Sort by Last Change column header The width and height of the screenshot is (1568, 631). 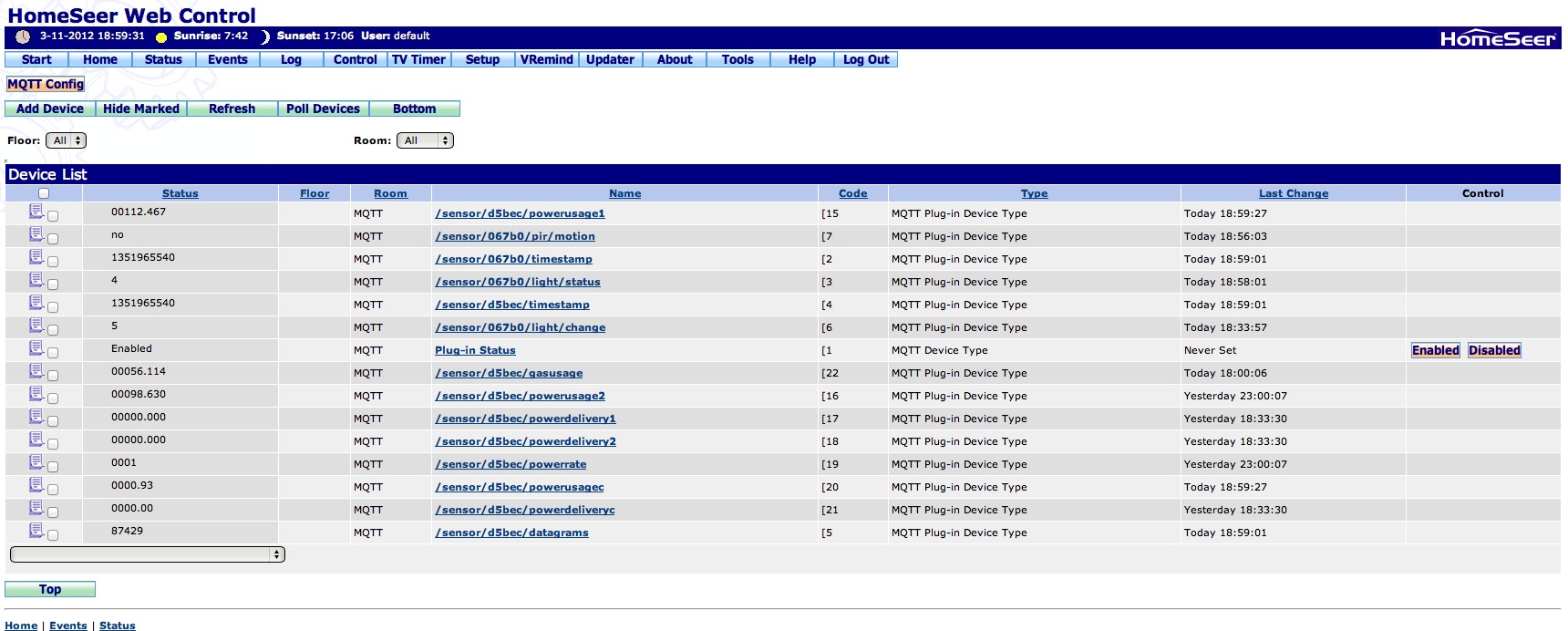tap(1294, 193)
